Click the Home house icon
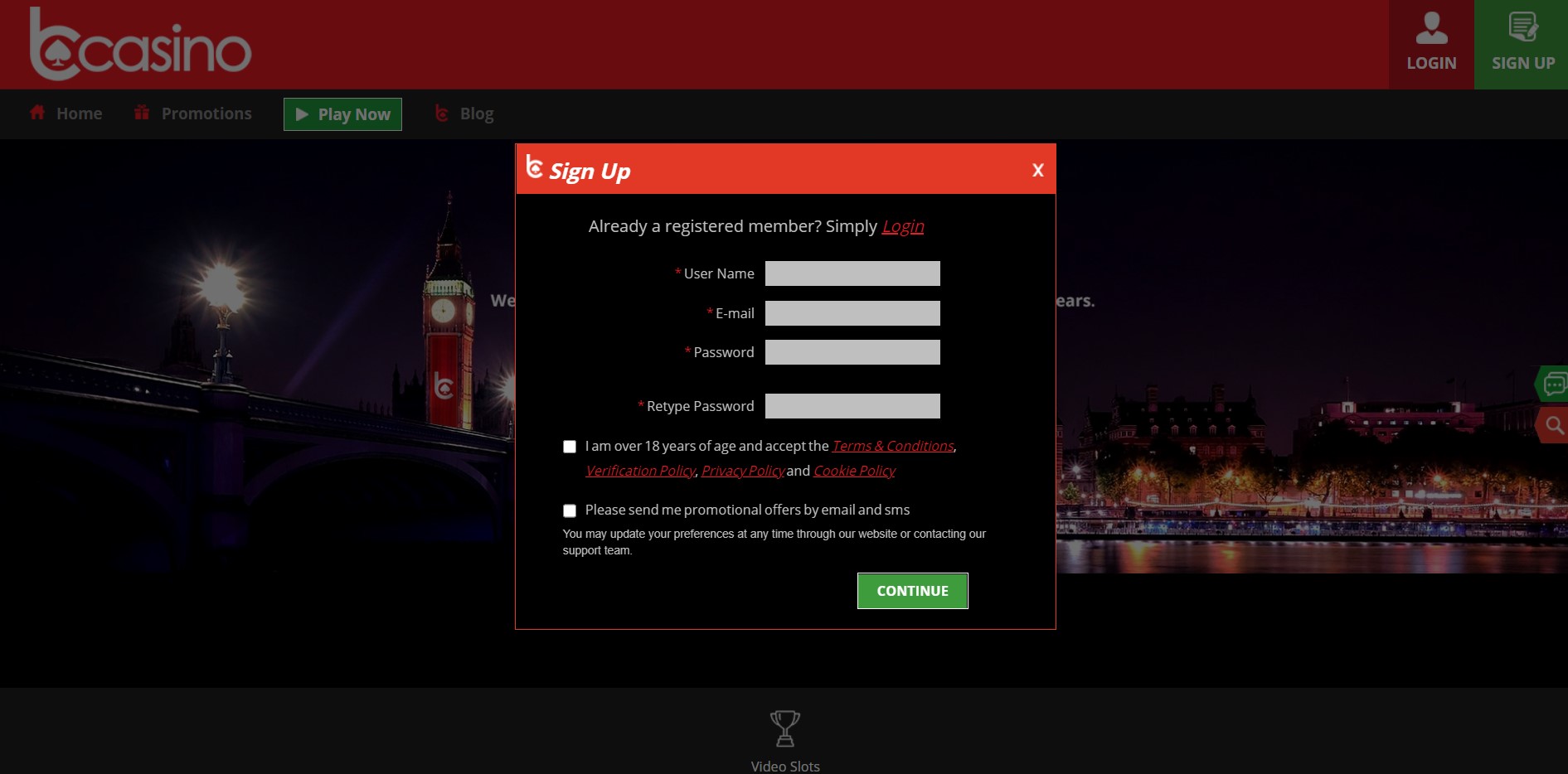Image resolution: width=1568 pixels, height=774 pixels. click(37, 113)
